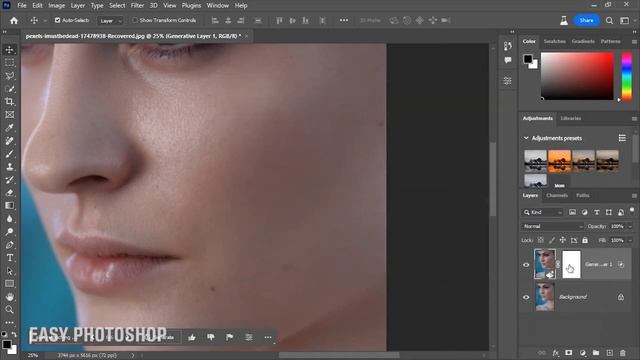Select the Pen tool
Viewport: 640px width, 360px height.
[9, 245]
